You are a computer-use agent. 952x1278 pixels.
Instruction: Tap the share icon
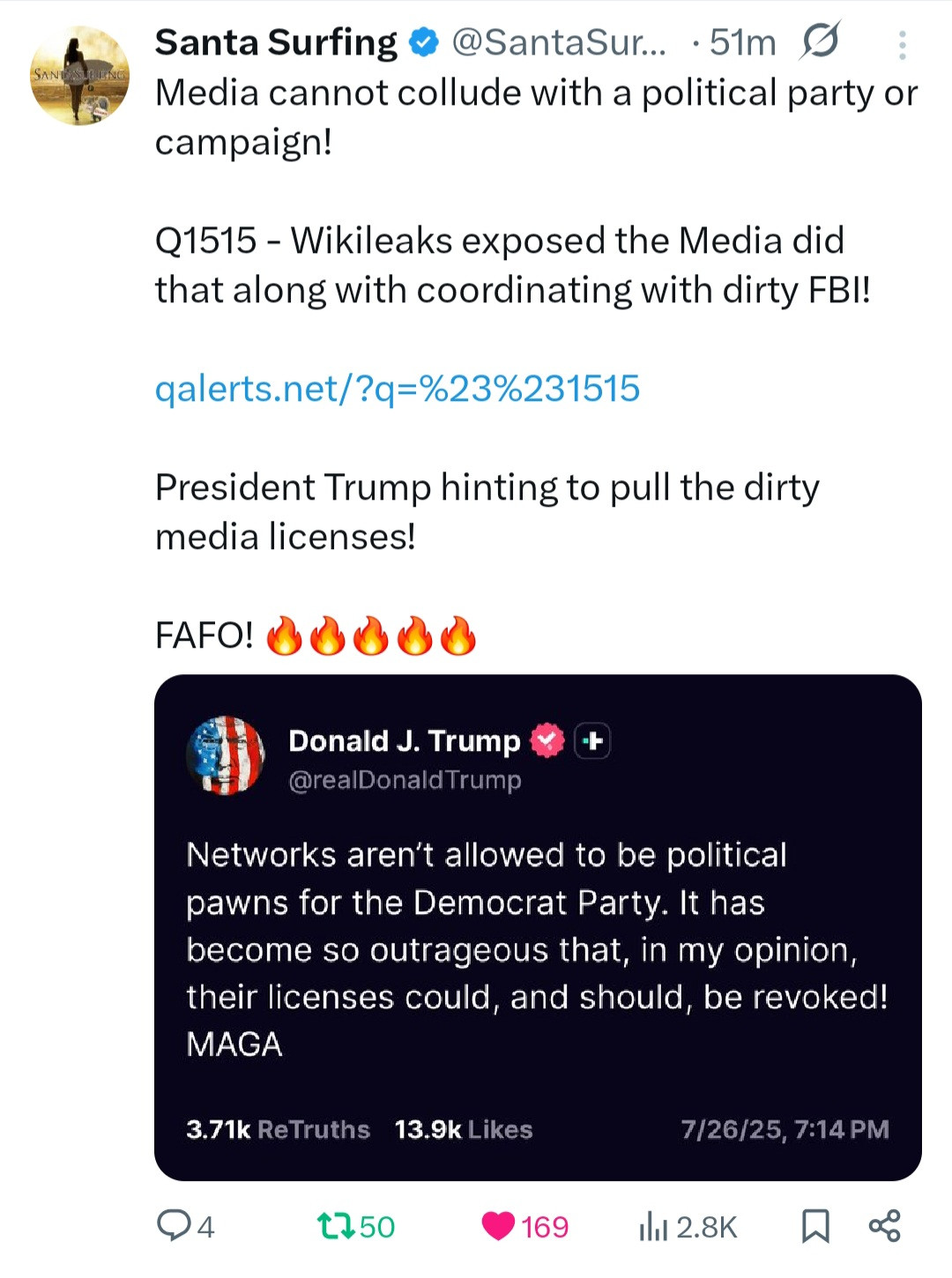pyautogui.click(x=884, y=1226)
